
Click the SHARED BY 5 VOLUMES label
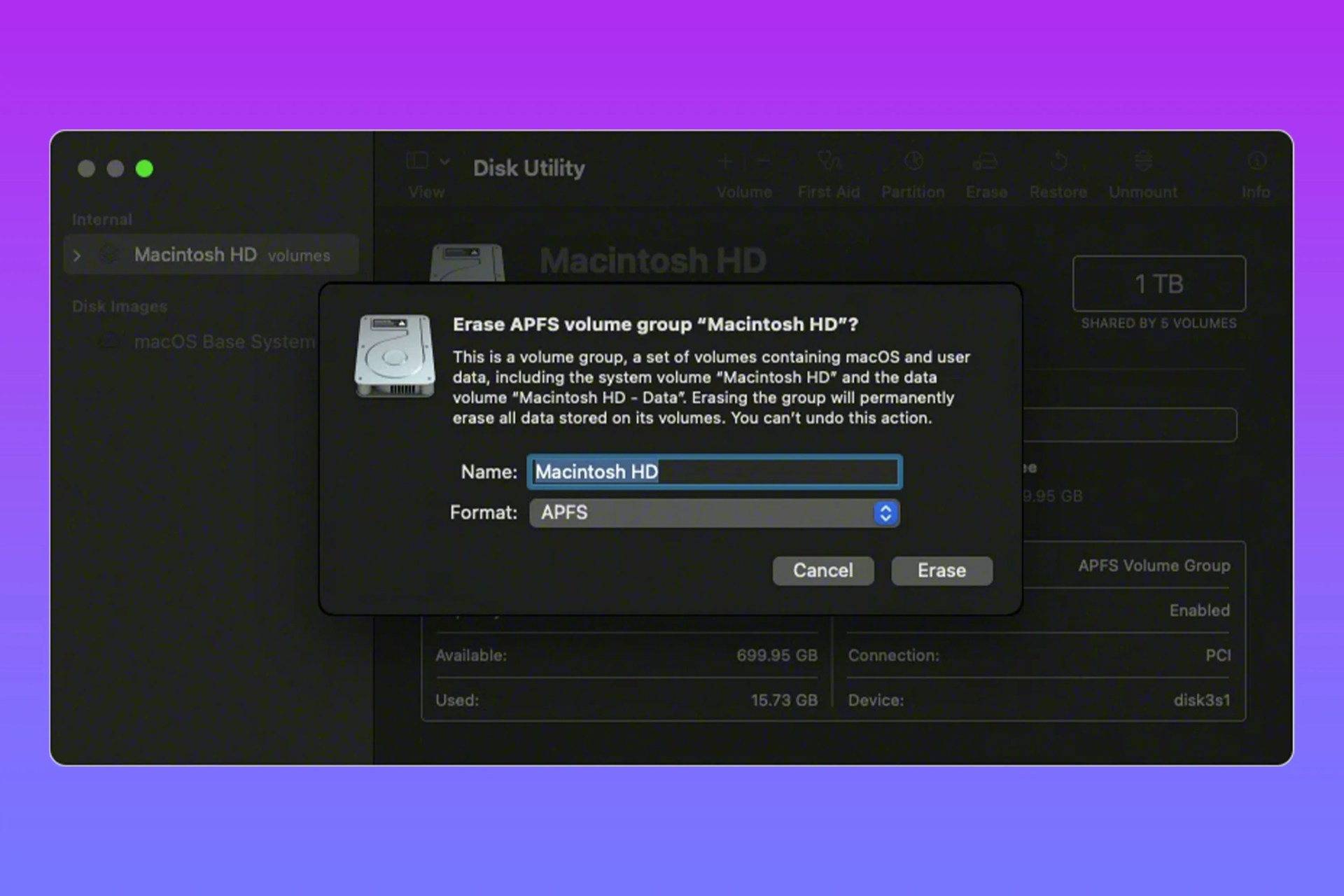pos(1158,323)
